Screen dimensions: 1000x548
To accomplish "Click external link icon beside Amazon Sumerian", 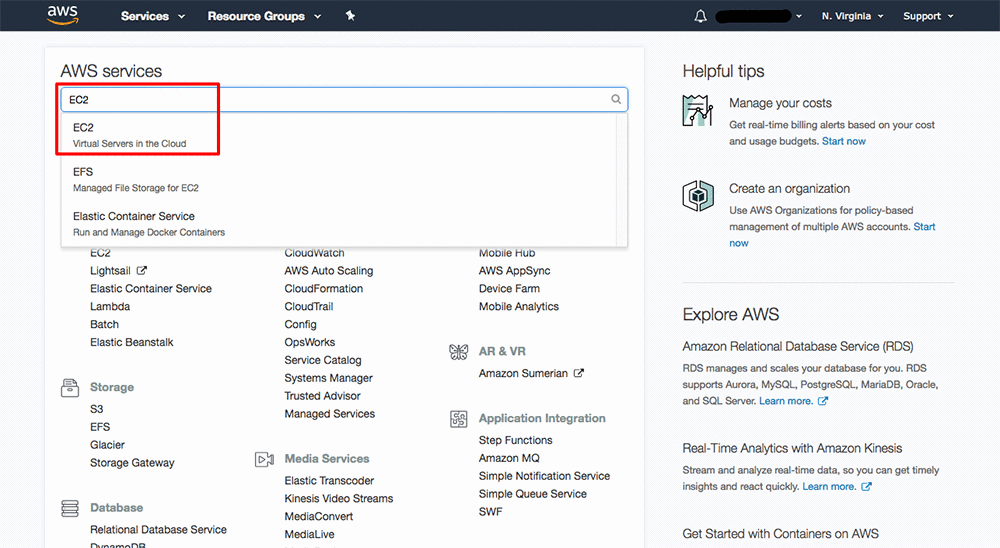I will (578, 373).
